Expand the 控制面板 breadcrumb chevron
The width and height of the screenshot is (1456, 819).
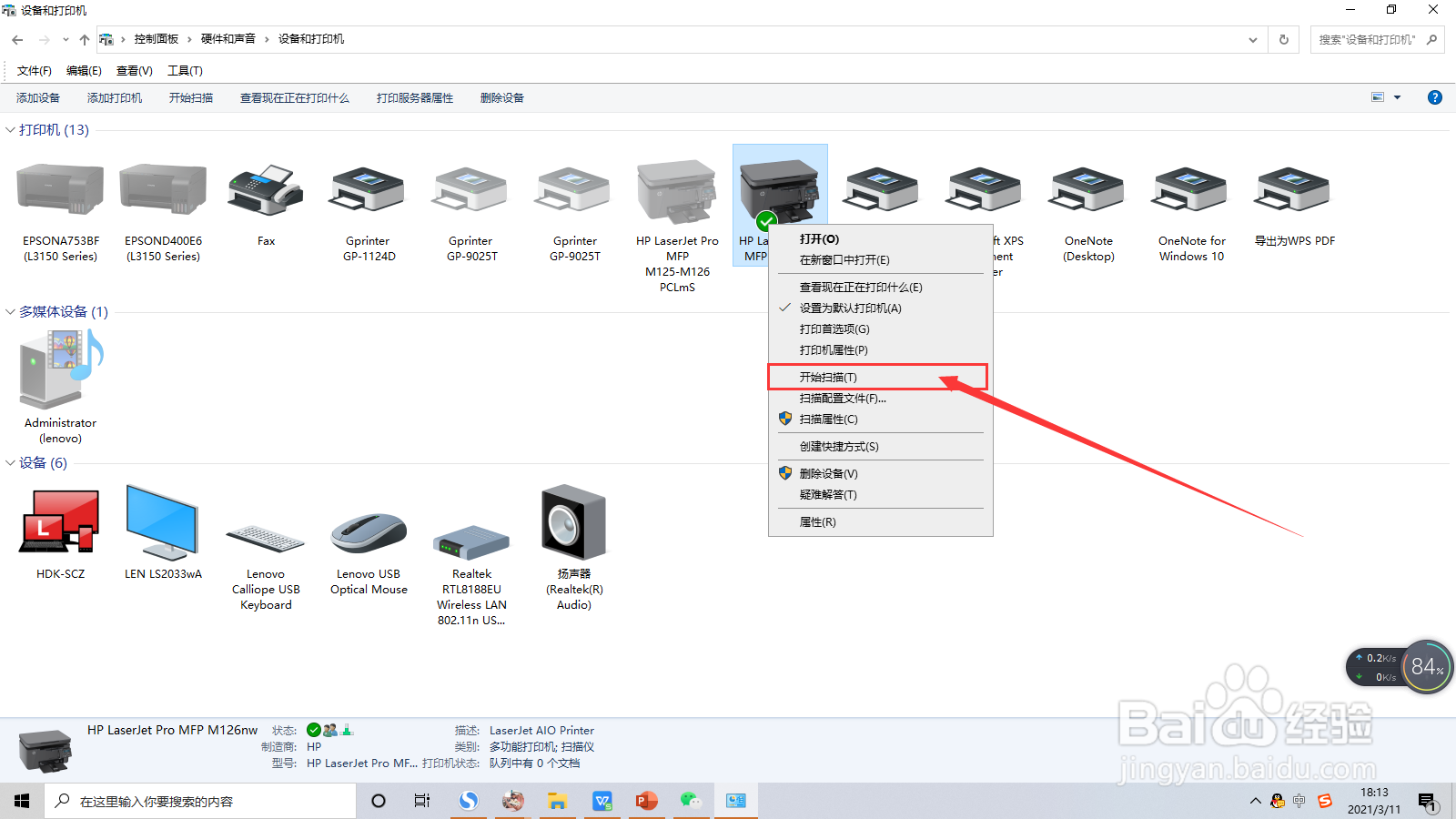coord(189,39)
